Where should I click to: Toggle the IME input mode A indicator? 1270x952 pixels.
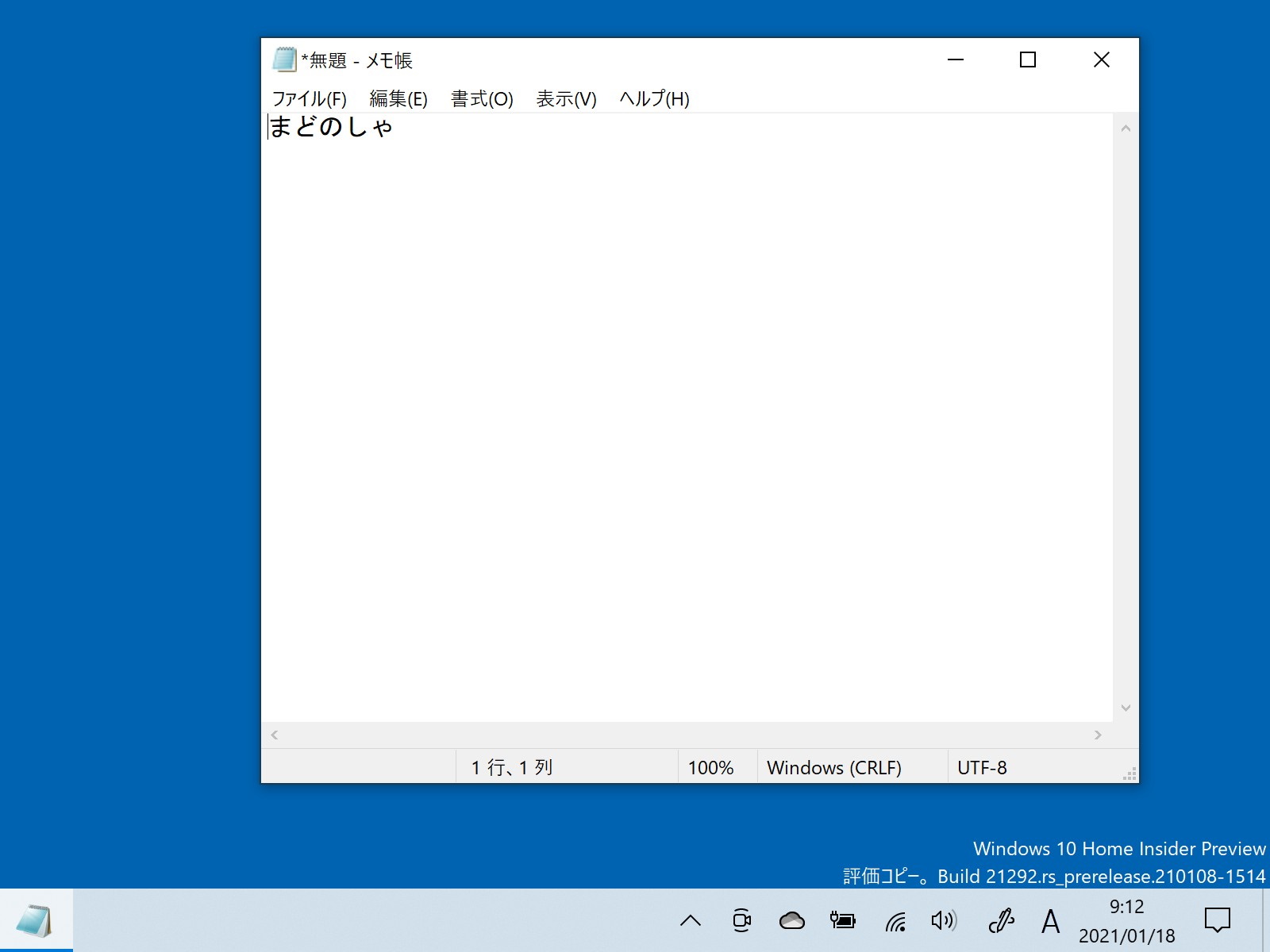point(1050,921)
